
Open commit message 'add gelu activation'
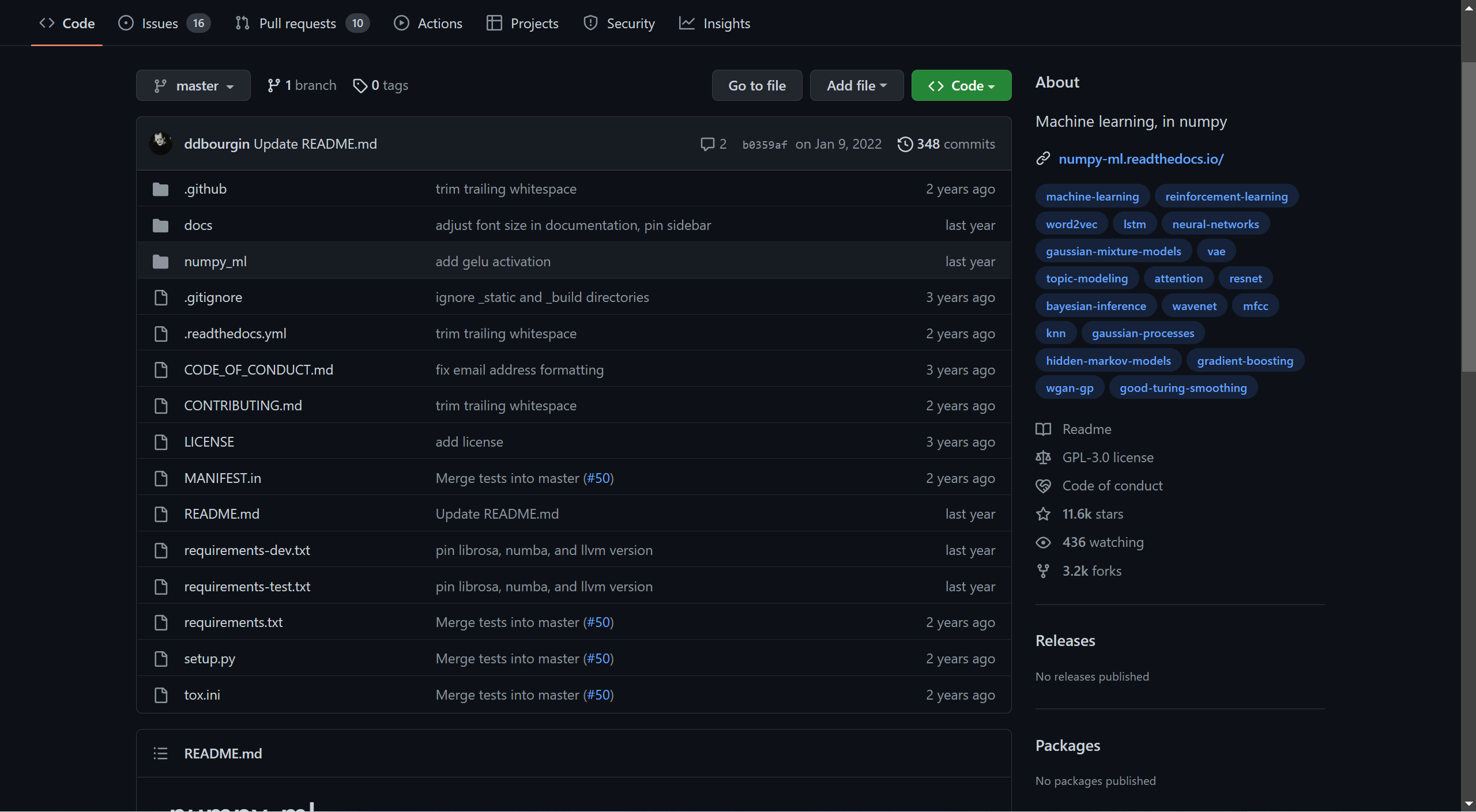pyautogui.click(x=493, y=262)
